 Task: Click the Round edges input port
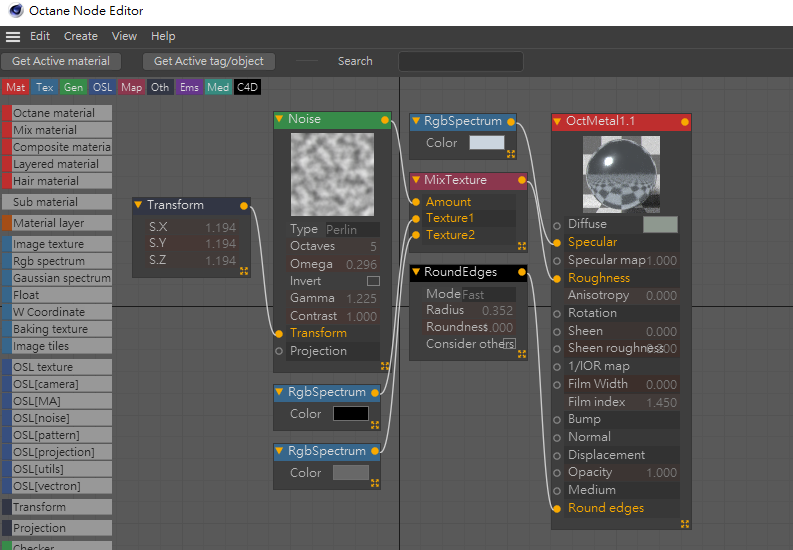557,509
